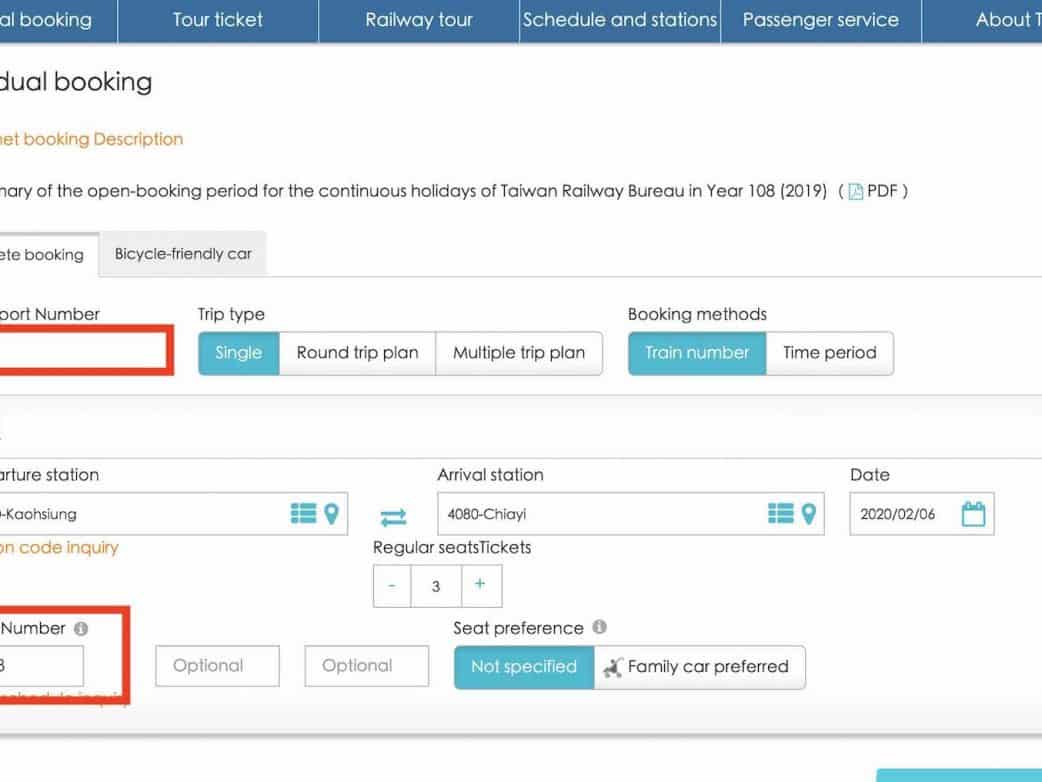
Task: Open station list for departure station
Action: point(303,514)
